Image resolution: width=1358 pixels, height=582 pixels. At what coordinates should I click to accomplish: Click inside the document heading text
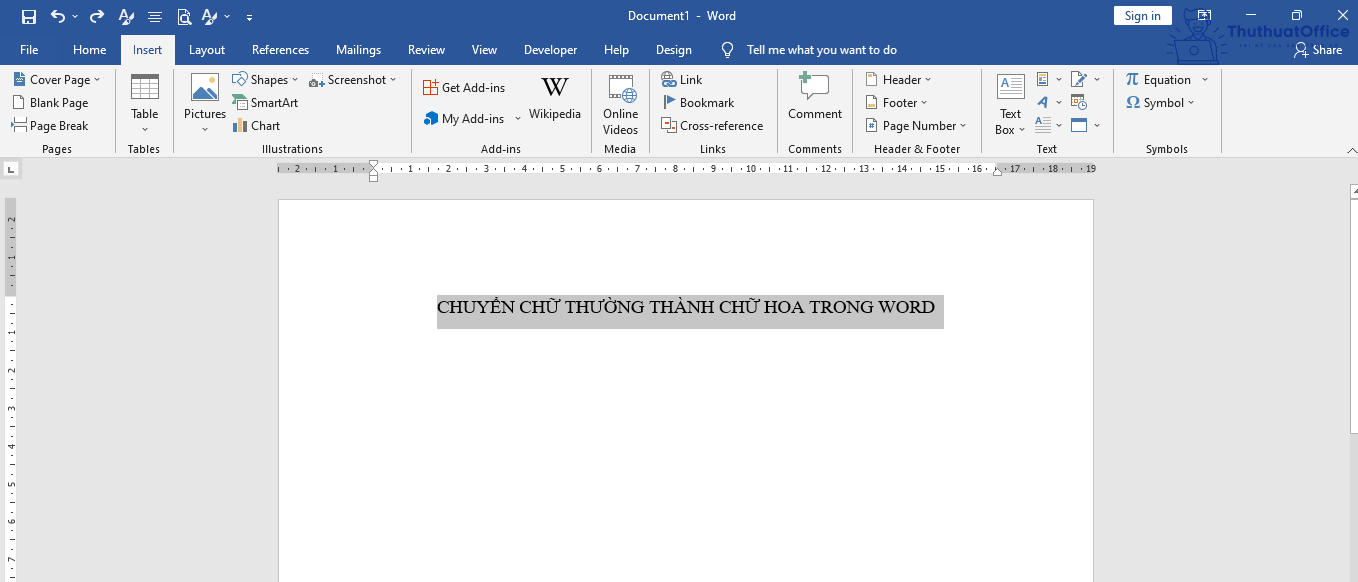(689, 307)
